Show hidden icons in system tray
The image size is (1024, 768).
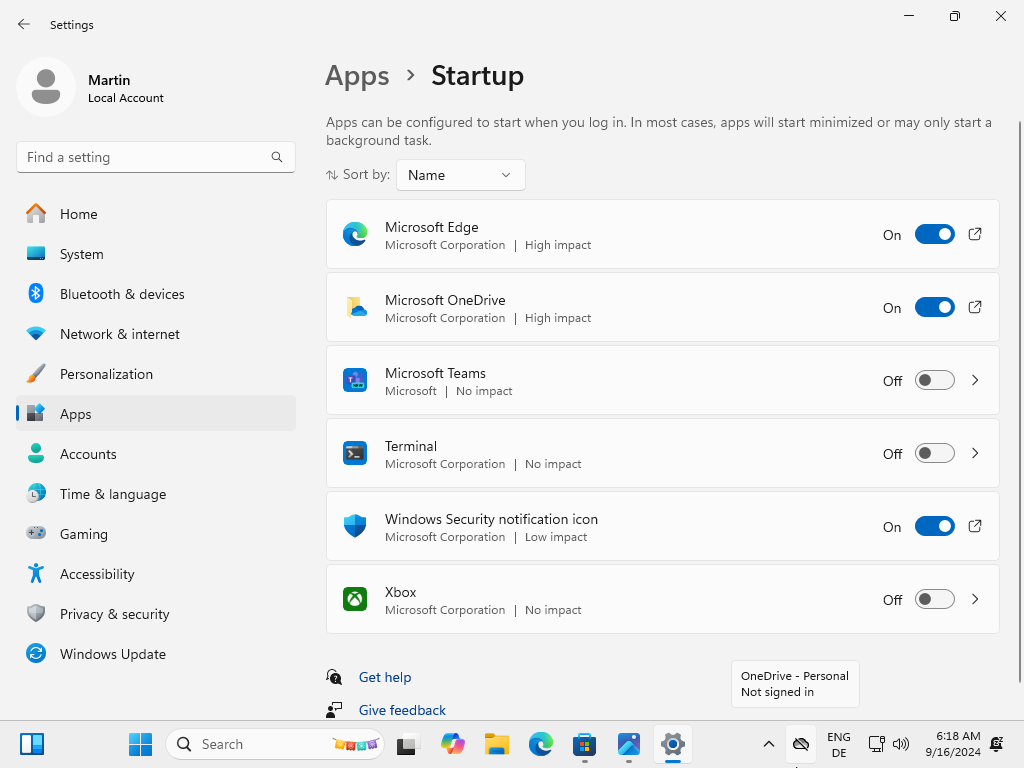tap(768, 744)
